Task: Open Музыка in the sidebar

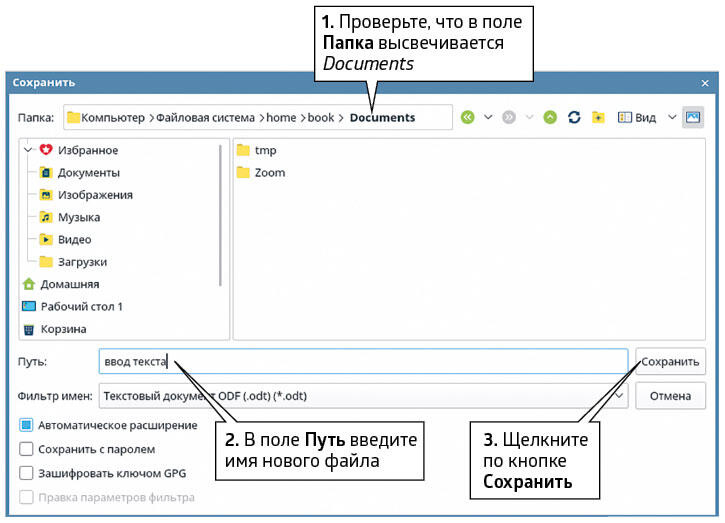Action: point(78,217)
